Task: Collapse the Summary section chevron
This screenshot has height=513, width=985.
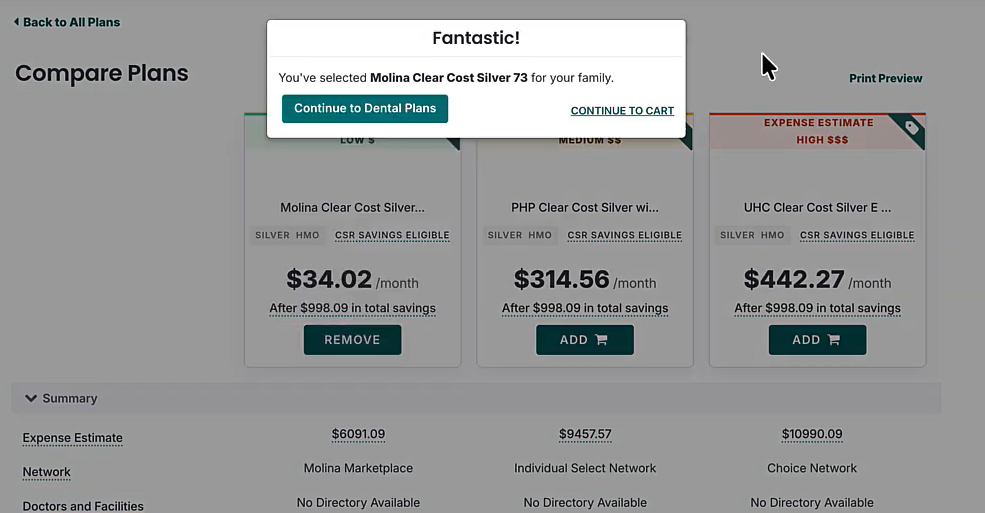Action: 31,398
